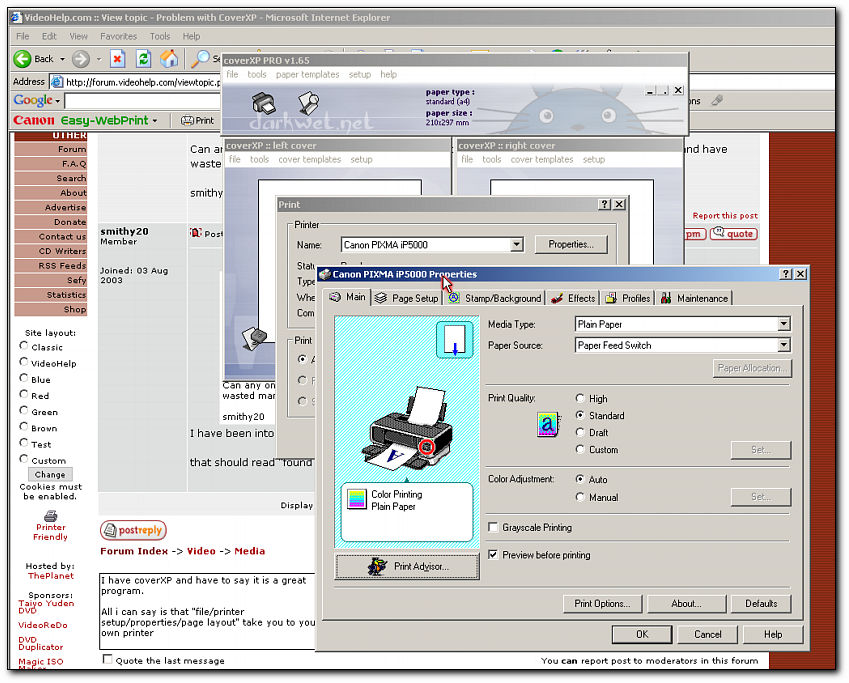Open the Media Type dropdown

tap(783, 324)
